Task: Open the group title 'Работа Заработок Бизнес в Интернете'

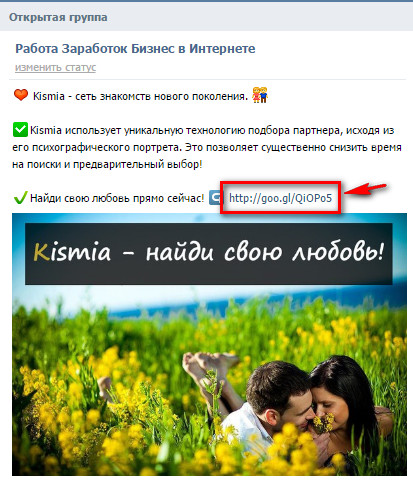Action: coord(135,49)
